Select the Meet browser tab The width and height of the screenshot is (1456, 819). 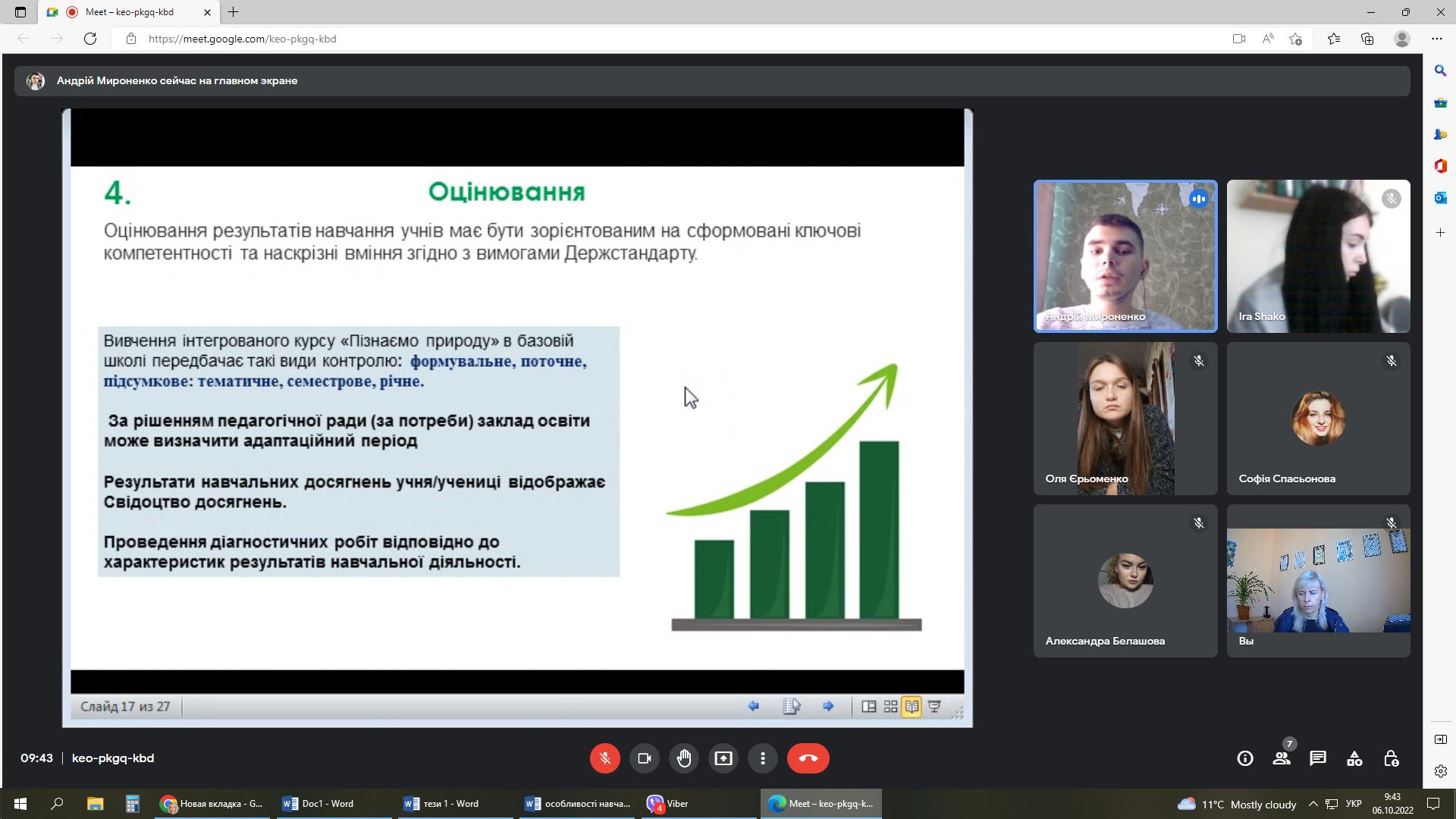tap(129, 12)
